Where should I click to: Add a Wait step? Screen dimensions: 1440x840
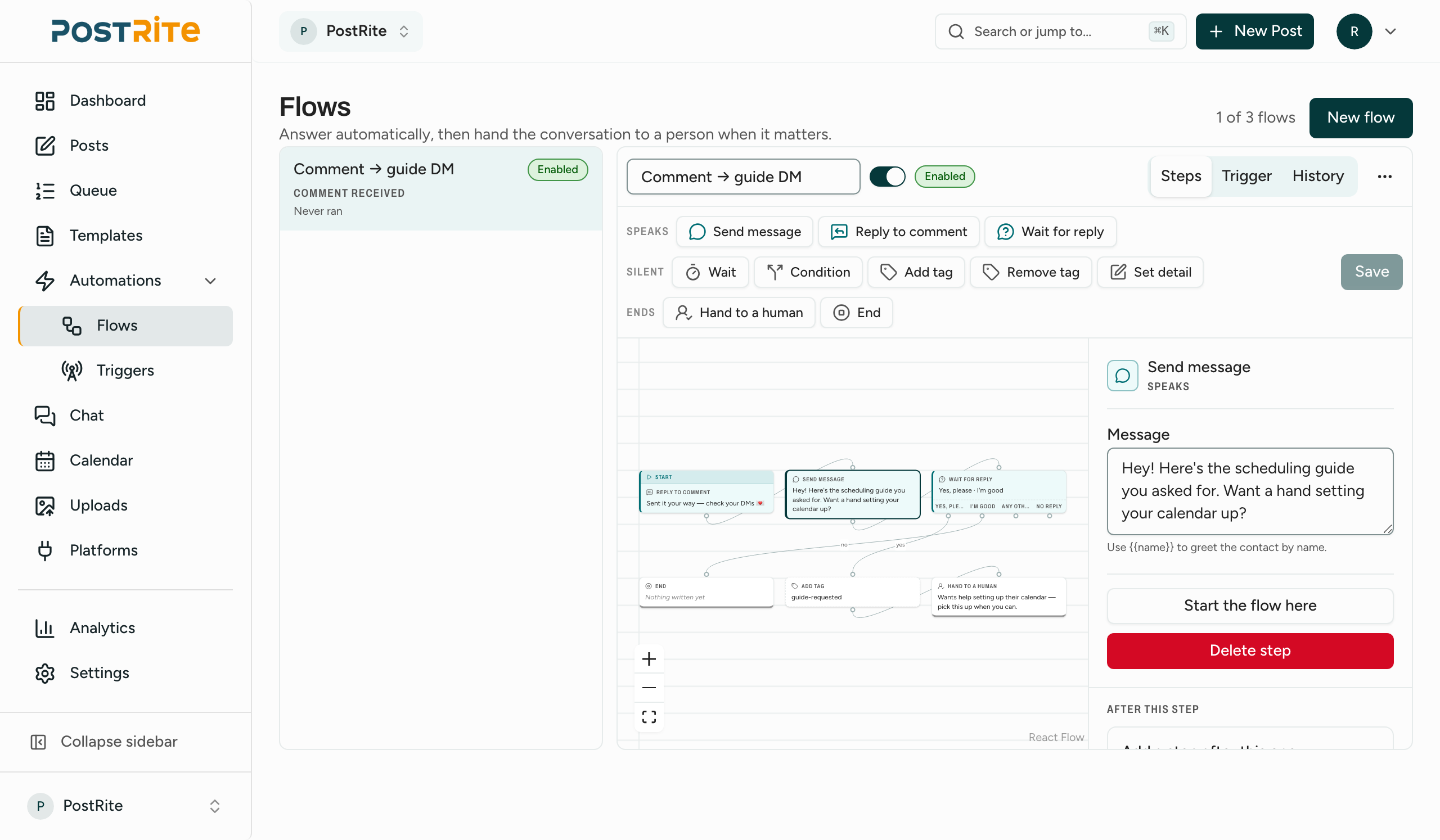pos(710,272)
